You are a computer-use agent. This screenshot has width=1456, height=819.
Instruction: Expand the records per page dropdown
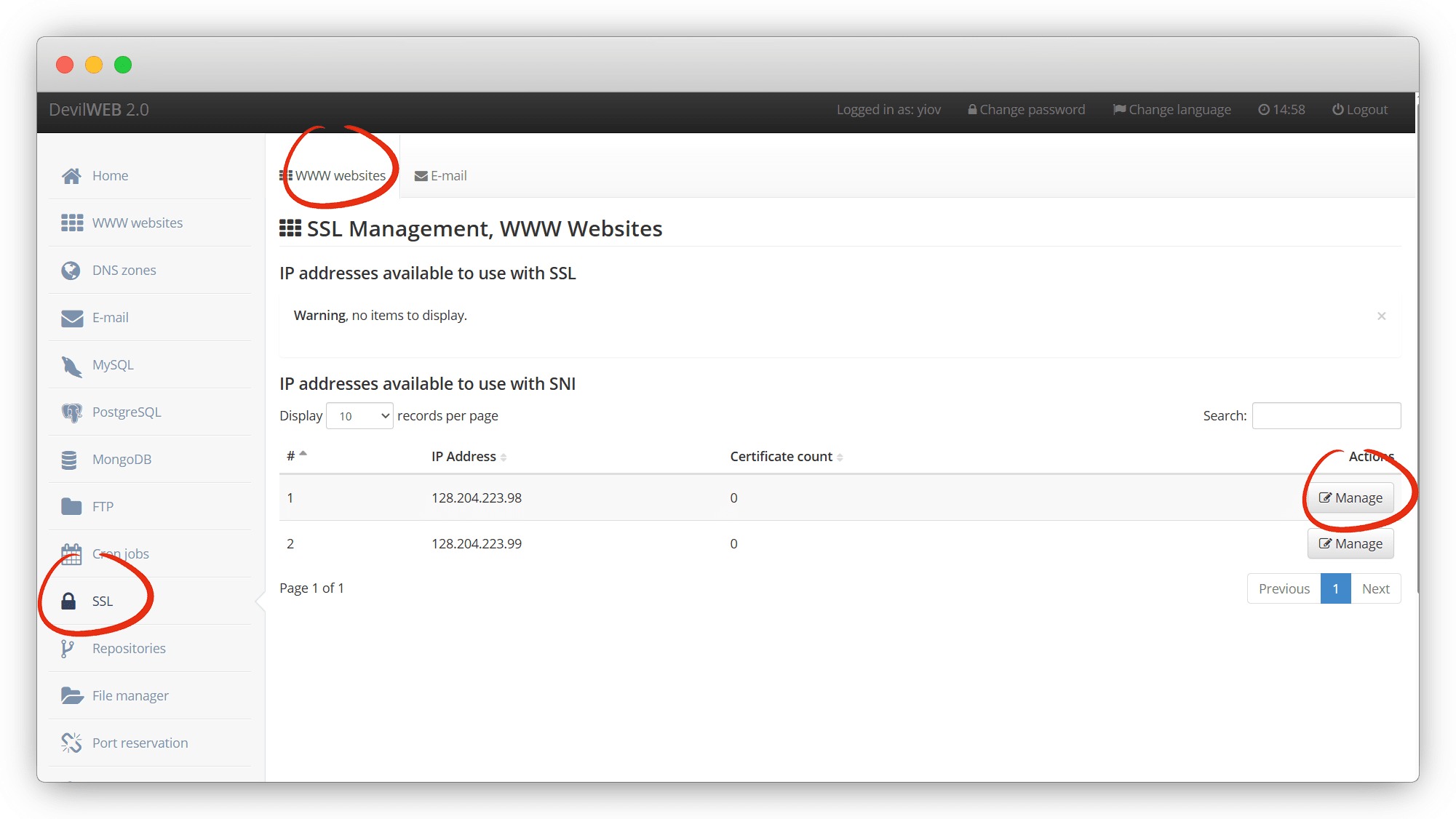tap(360, 416)
